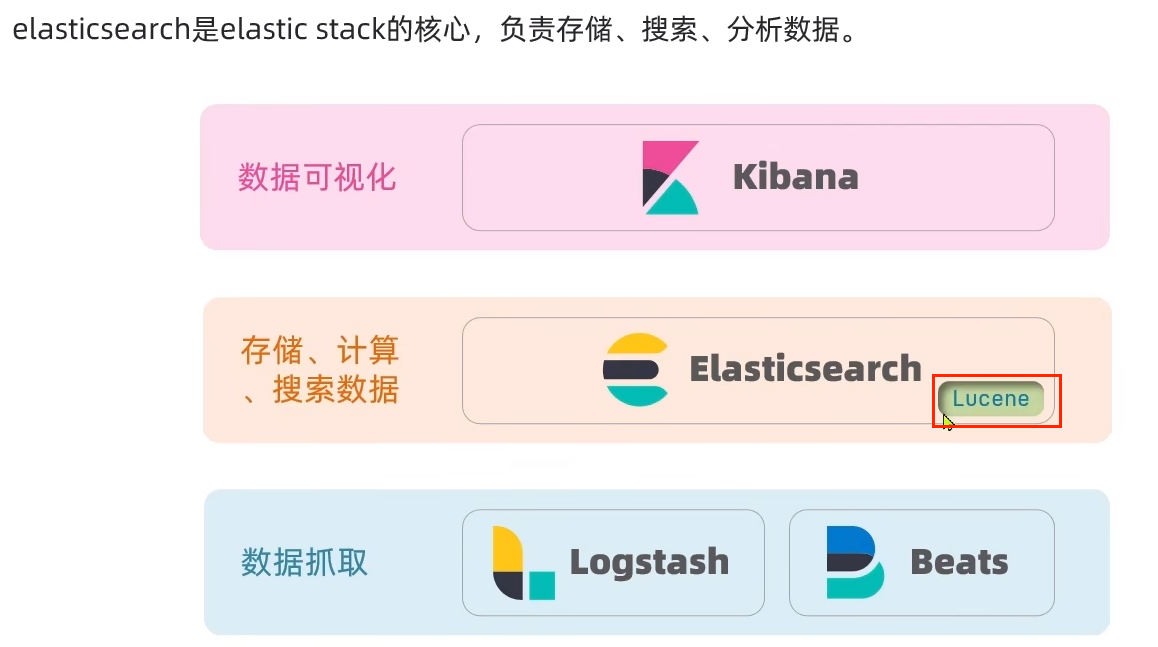Click the Elasticsearch product name text
The height and width of the screenshot is (647, 1158).
coord(806,369)
